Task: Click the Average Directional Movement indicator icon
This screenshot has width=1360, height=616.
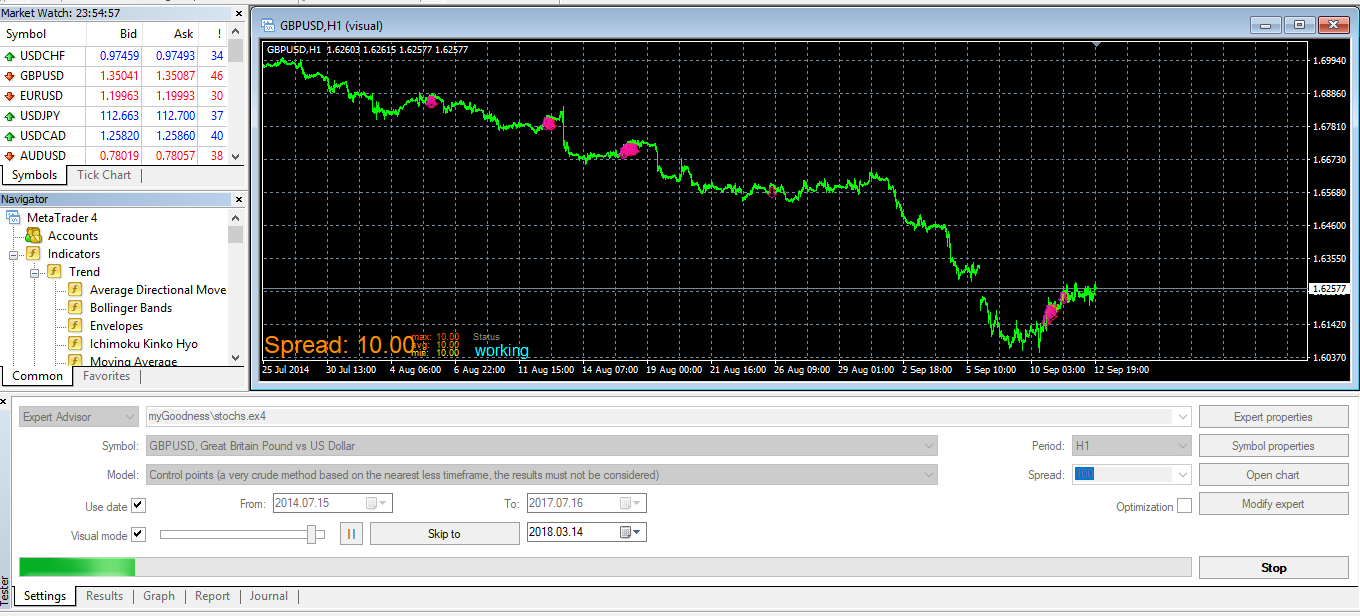Action: pos(75,290)
